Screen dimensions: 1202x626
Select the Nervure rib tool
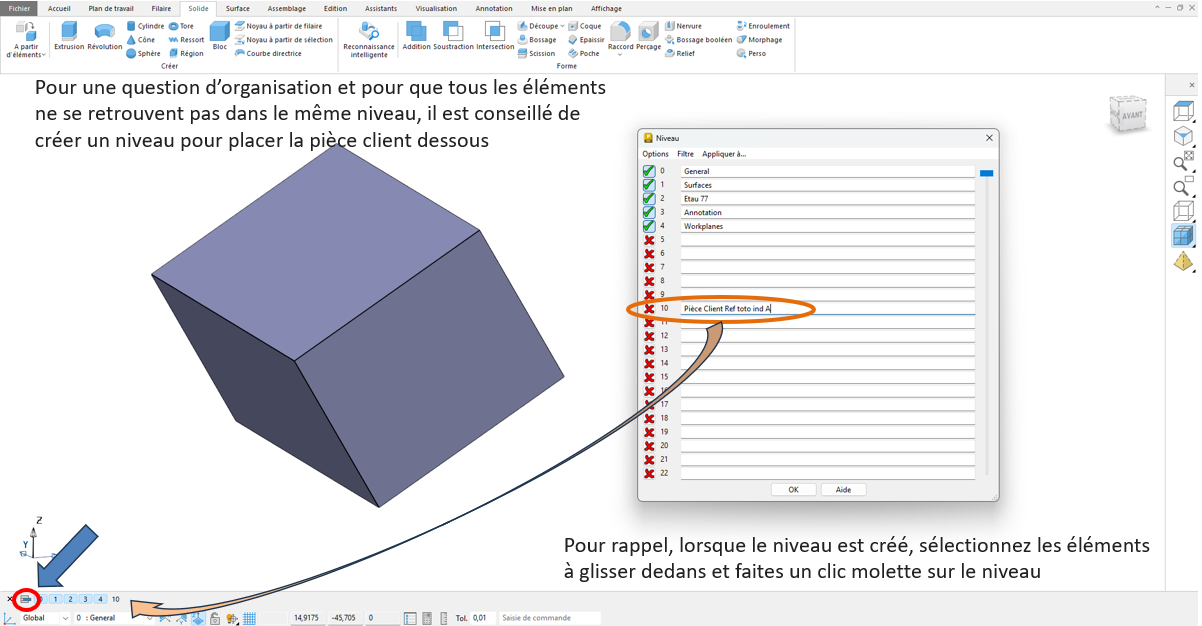(684, 26)
